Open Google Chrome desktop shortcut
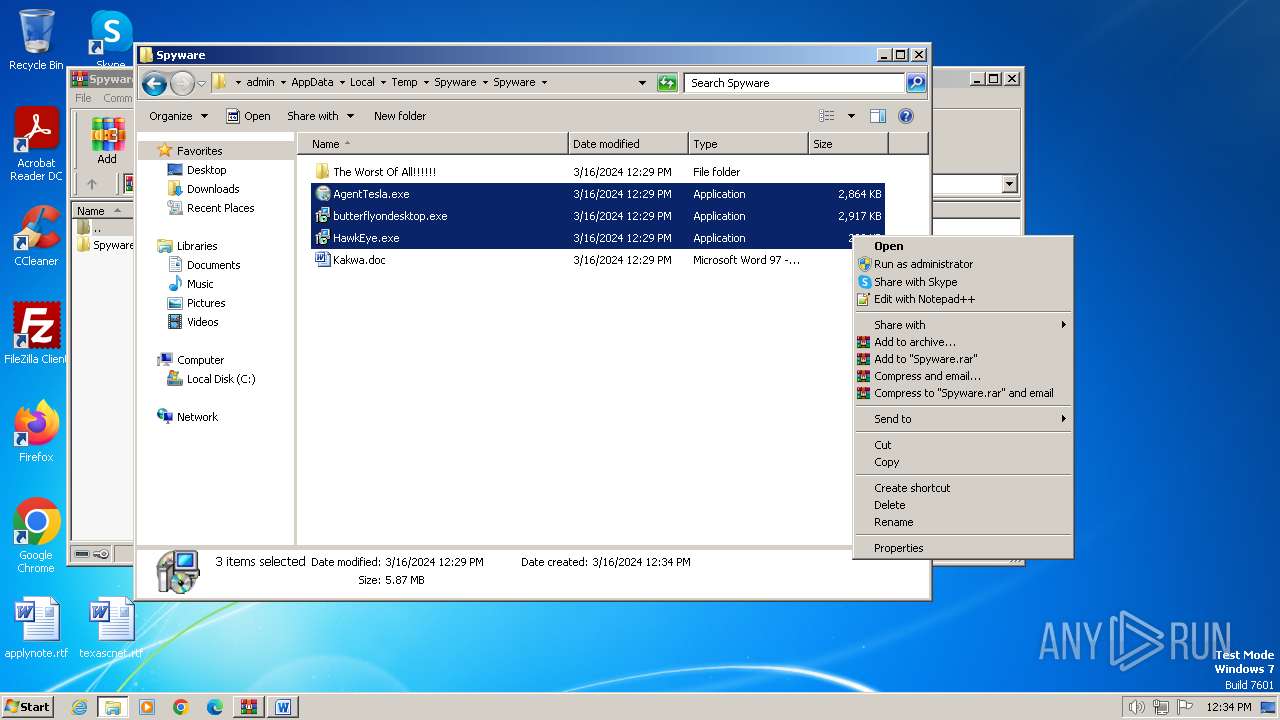 [x=36, y=536]
